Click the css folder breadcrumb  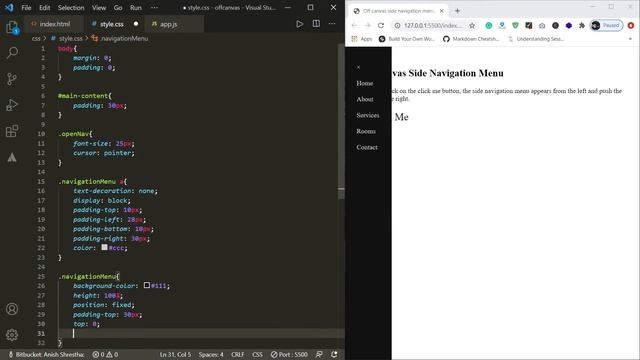click(x=36, y=38)
